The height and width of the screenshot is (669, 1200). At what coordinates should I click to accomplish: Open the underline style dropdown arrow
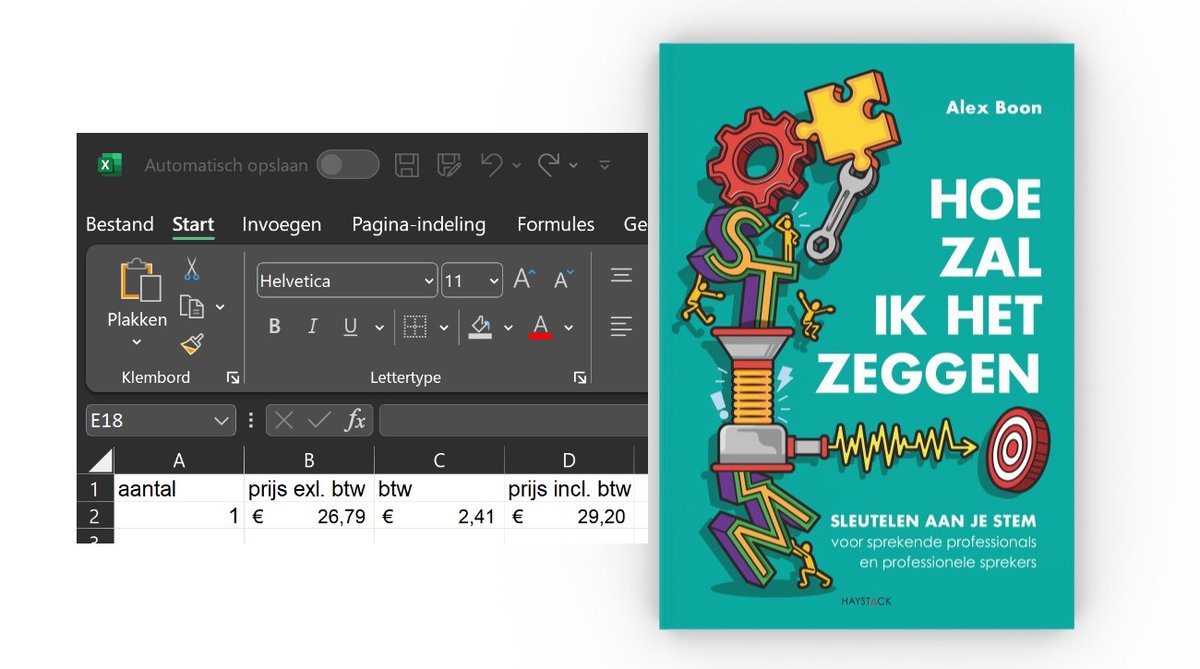click(x=379, y=327)
